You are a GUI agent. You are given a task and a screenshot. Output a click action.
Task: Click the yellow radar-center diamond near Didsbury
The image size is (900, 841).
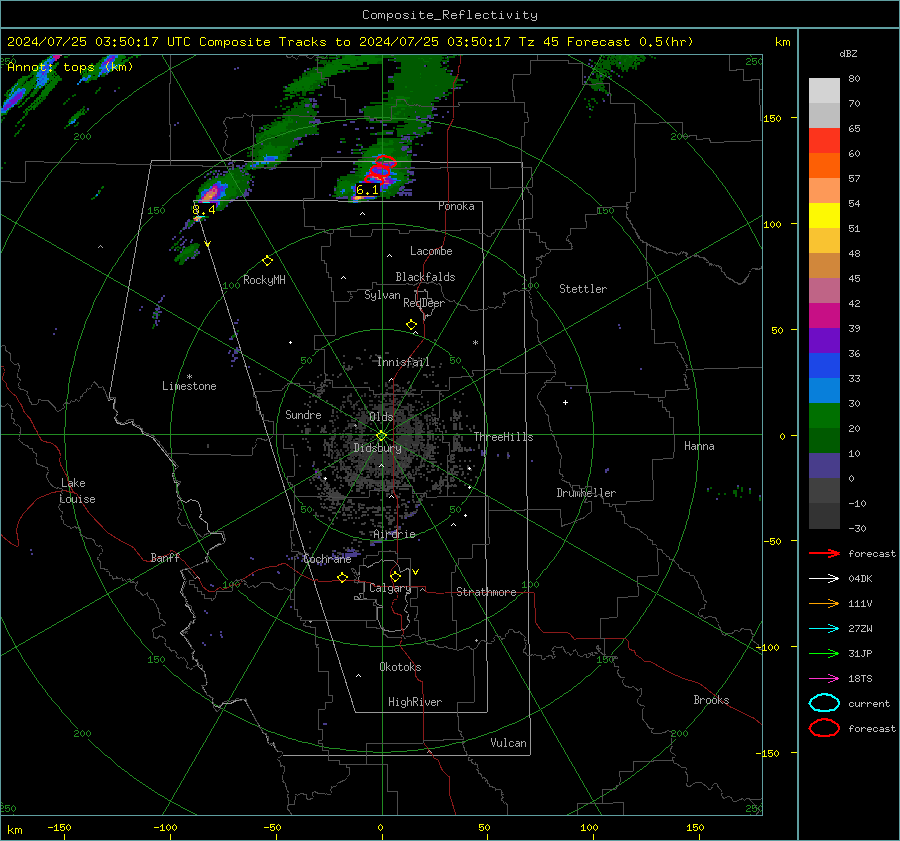tap(381, 436)
